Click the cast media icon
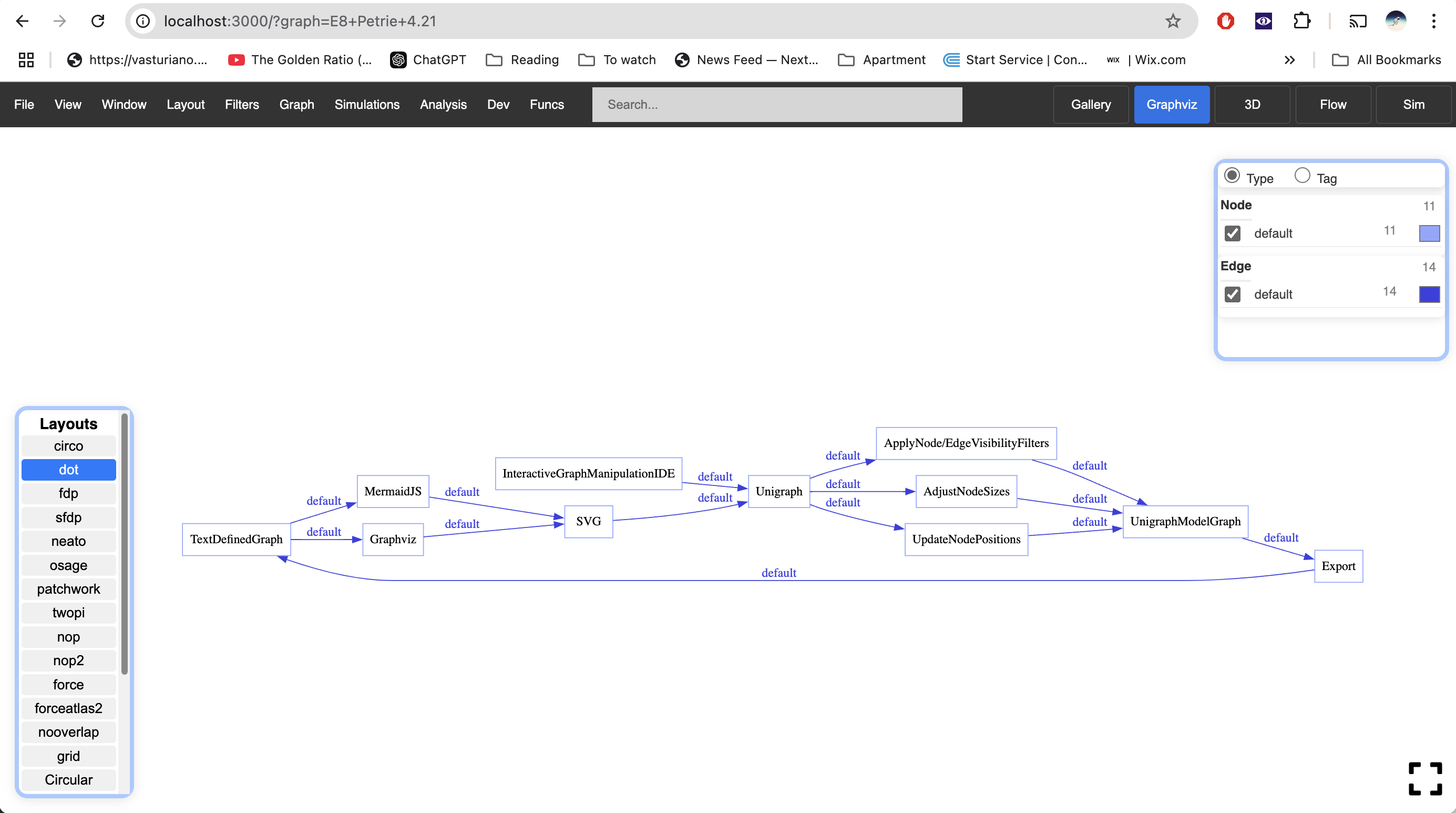The image size is (1456, 813). pos(1358,21)
